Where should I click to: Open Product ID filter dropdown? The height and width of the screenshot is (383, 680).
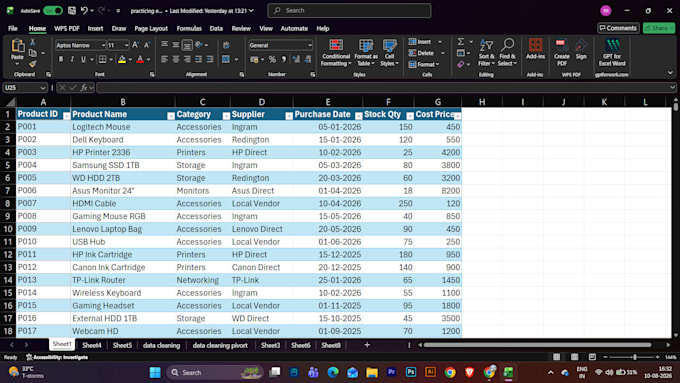click(x=66, y=116)
